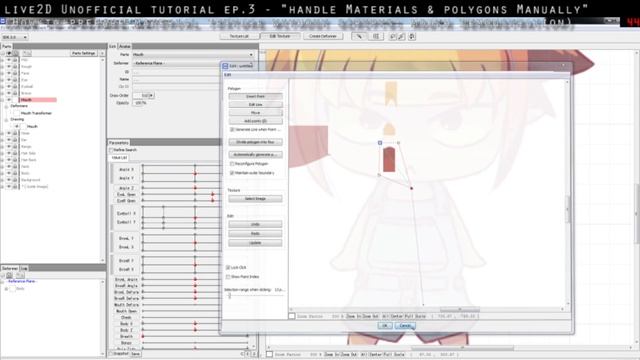
Task: Click the Move polygon button
Action: point(255,113)
